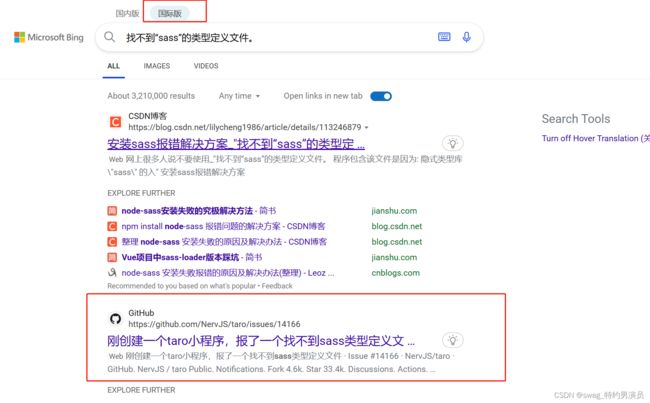The width and height of the screenshot is (650, 403).
Task: Click the CSDN result favicon
Action: (x=115, y=122)
